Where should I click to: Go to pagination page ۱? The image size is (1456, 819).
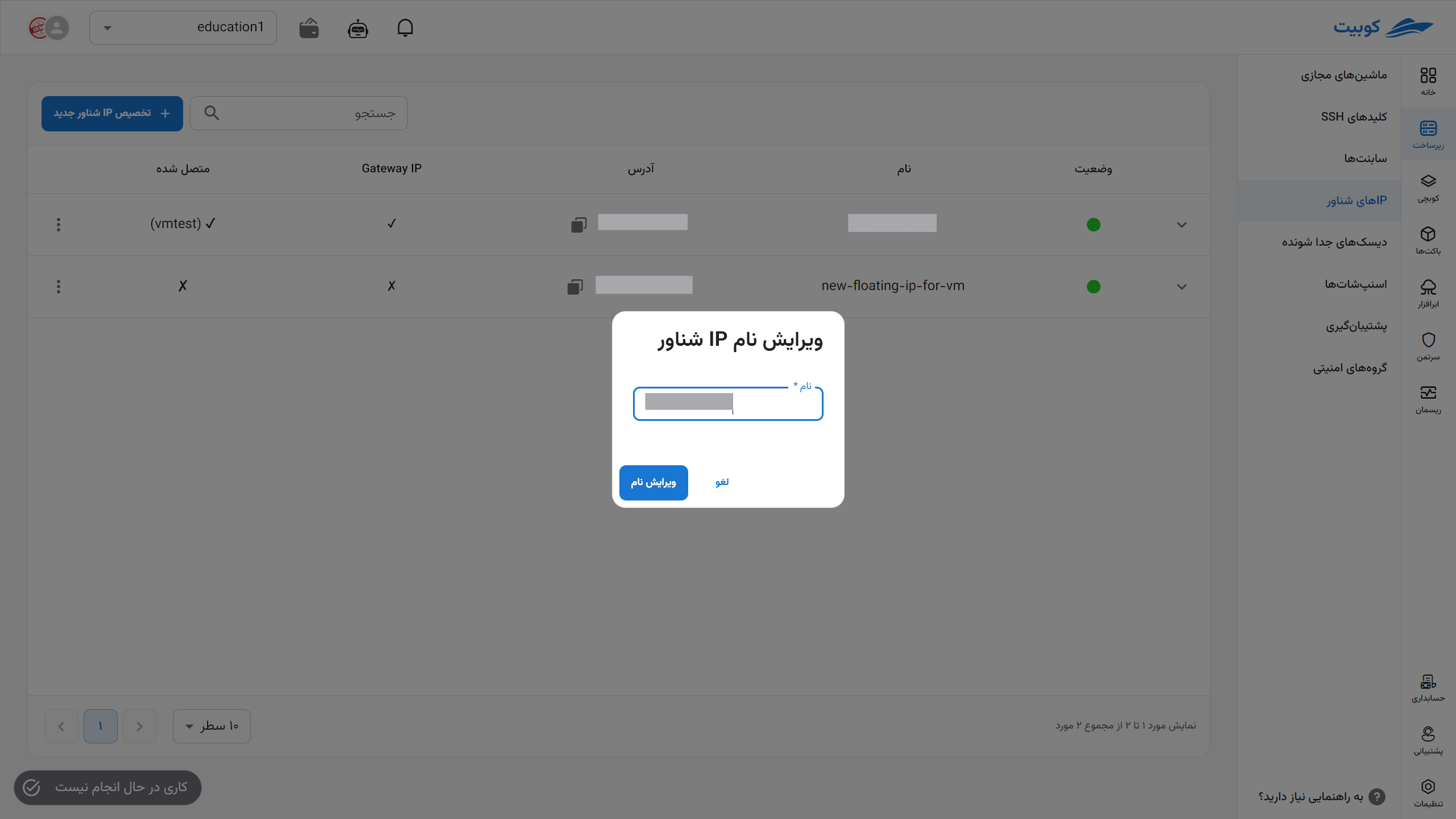pyautogui.click(x=100, y=726)
